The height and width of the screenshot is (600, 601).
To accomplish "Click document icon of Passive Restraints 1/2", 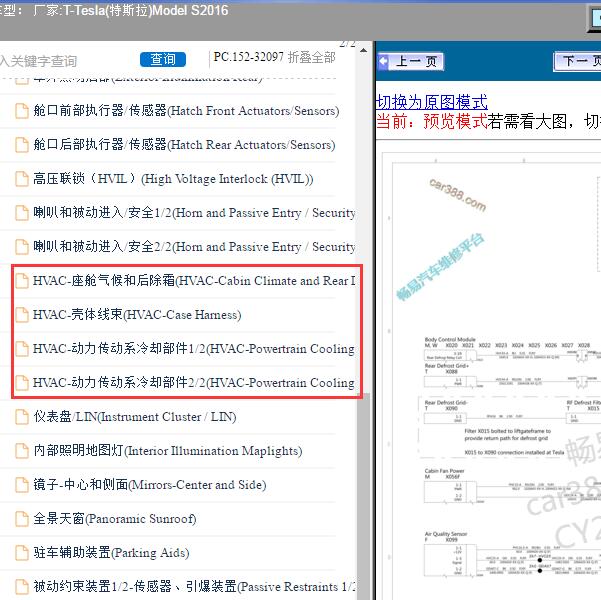I will (x=22, y=587).
